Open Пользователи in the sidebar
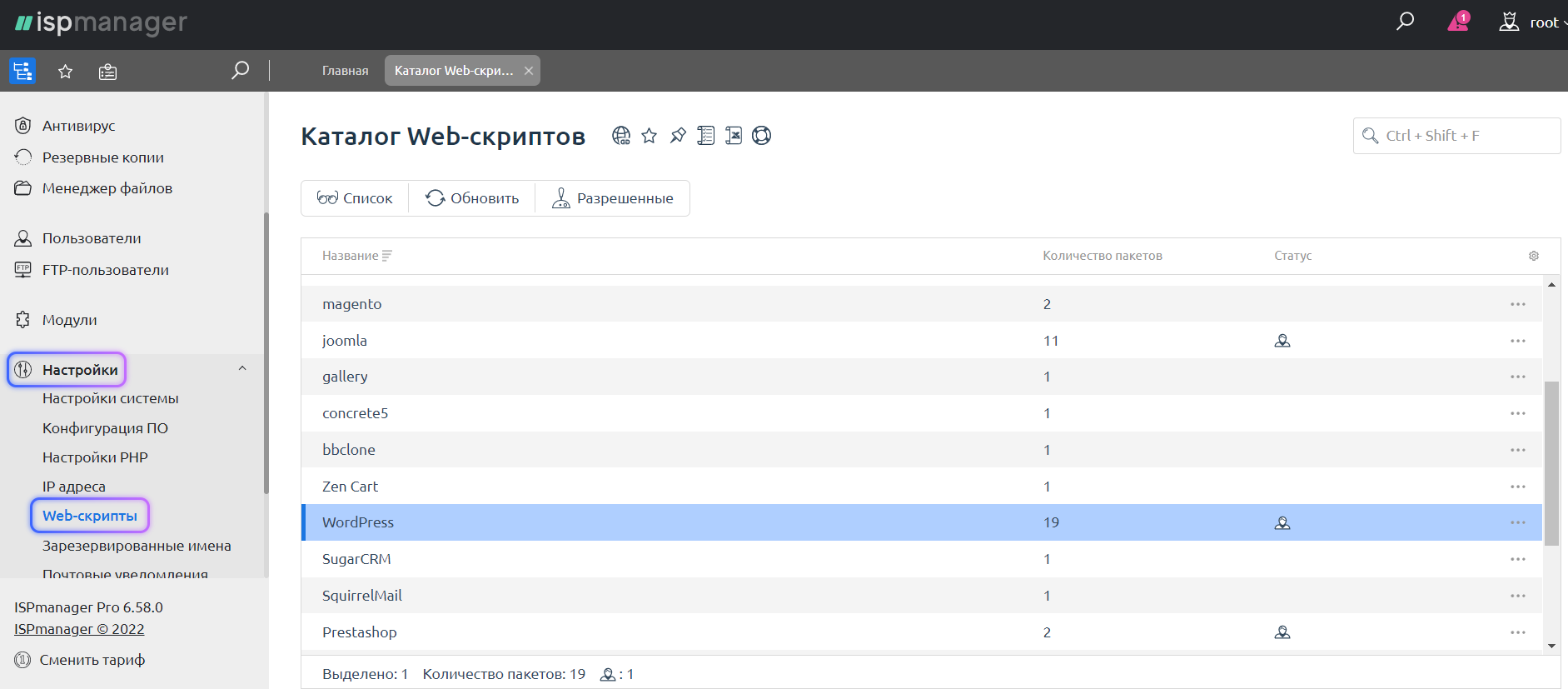1568x689 pixels. 92,238
